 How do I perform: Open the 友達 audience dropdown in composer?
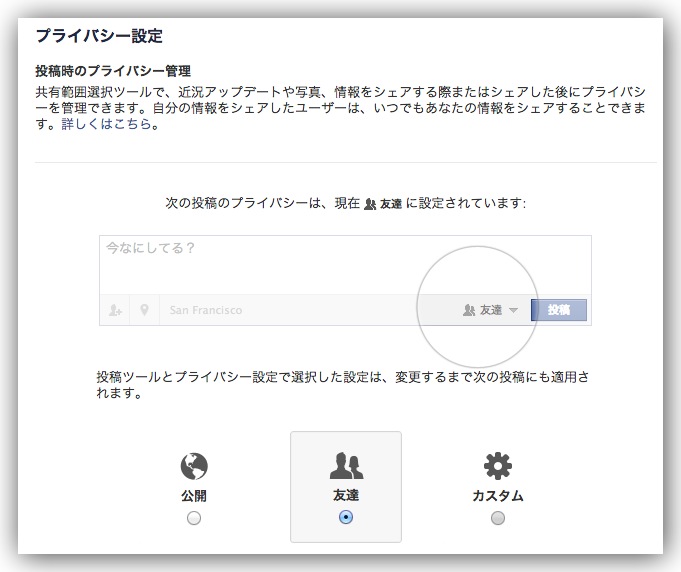pyautogui.click(x=490, y=310)
